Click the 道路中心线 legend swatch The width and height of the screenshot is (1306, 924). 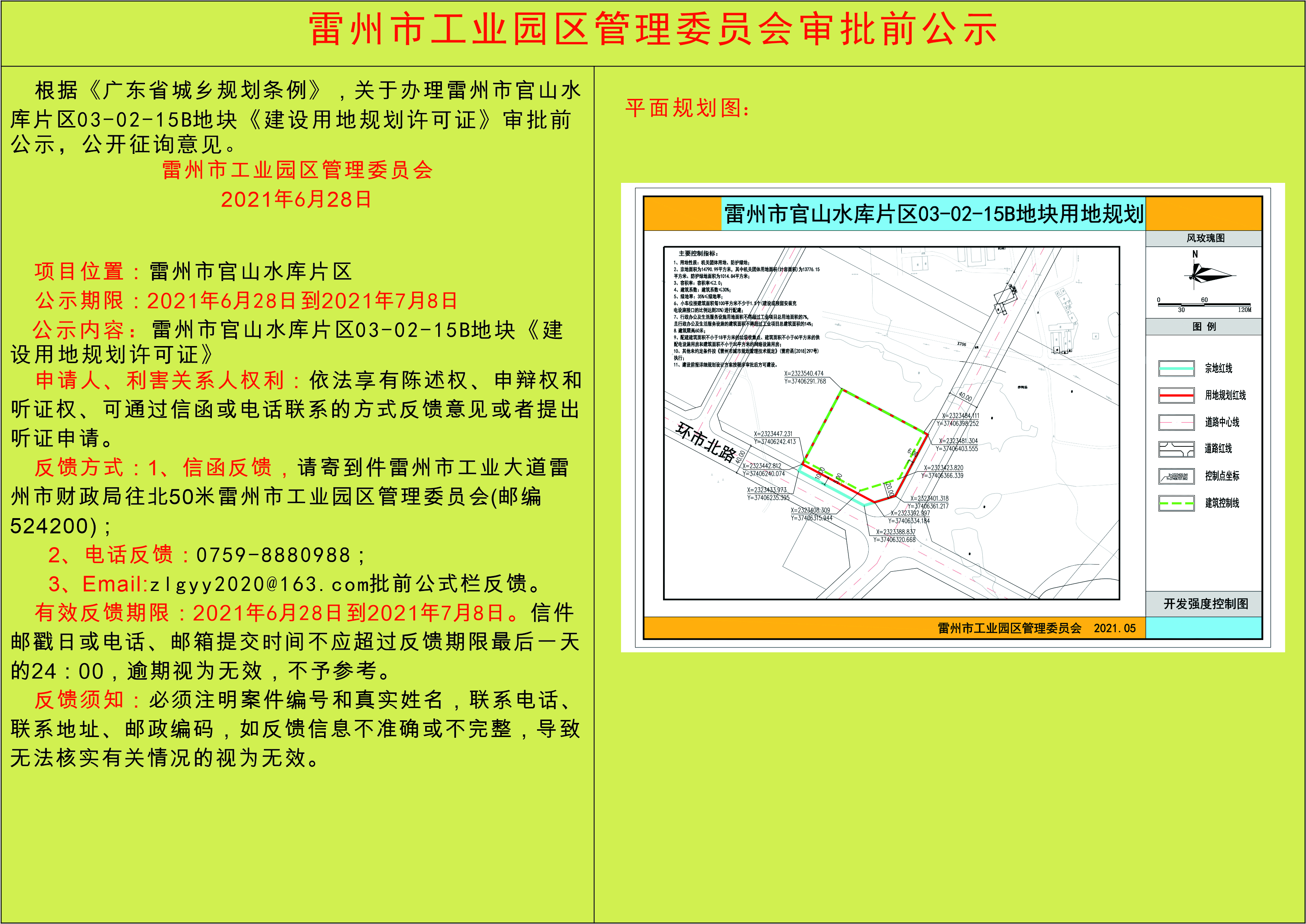[x=1176, y=422]
